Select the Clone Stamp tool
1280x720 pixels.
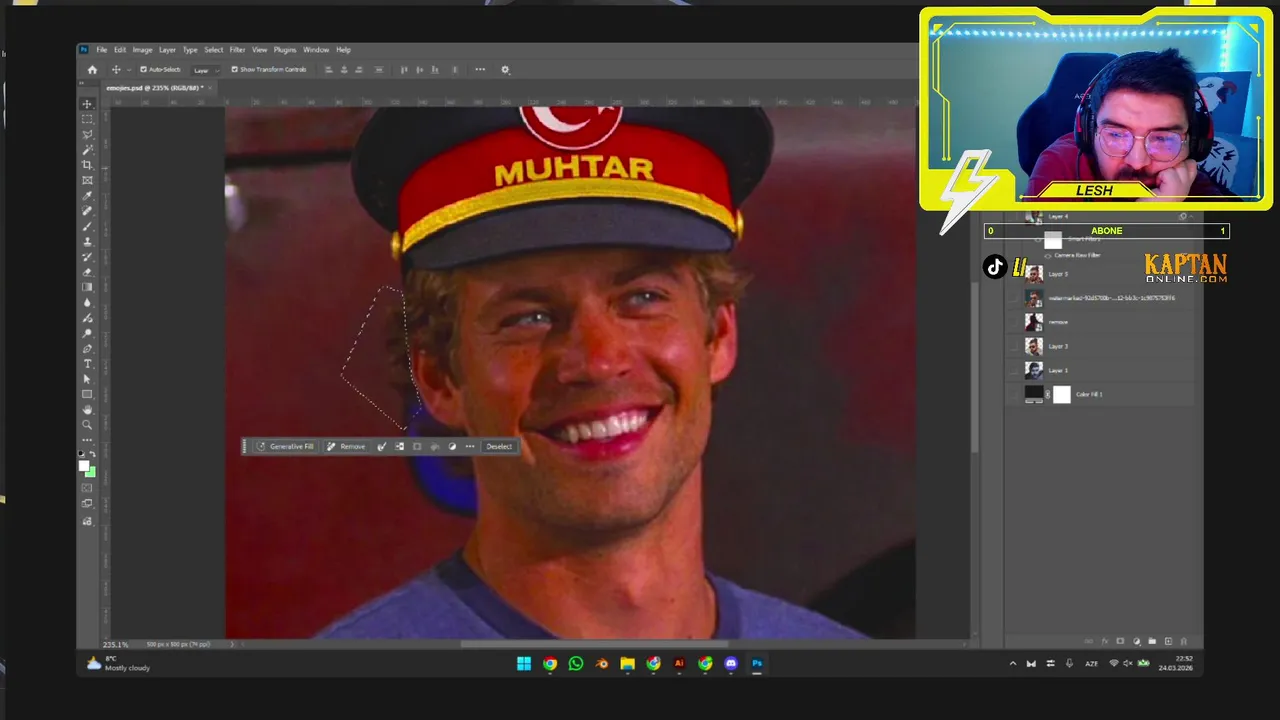(x=87, y=242)
